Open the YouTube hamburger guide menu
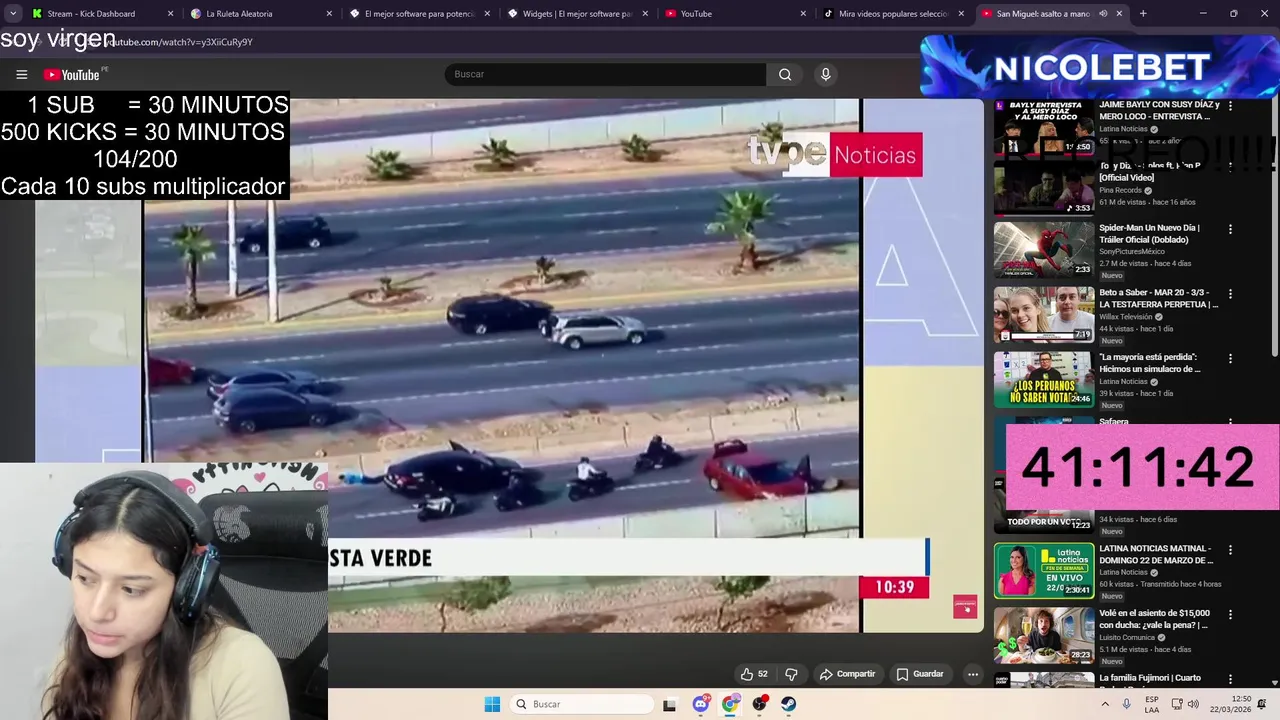The height and width of the screenshot is (720, 1280). (x=21, y=74)
